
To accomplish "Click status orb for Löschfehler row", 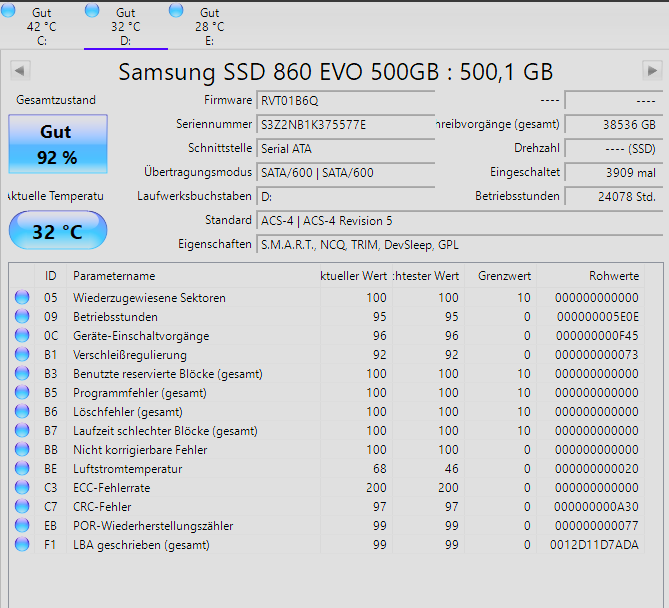I will coord(22,411).
